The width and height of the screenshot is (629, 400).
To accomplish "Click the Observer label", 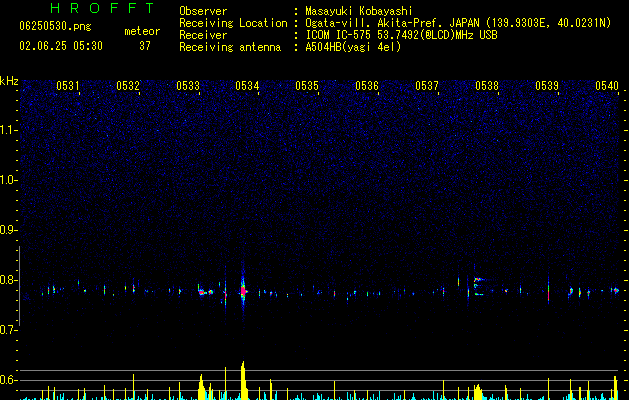I will pyautogui.click(x=203, y=11).
